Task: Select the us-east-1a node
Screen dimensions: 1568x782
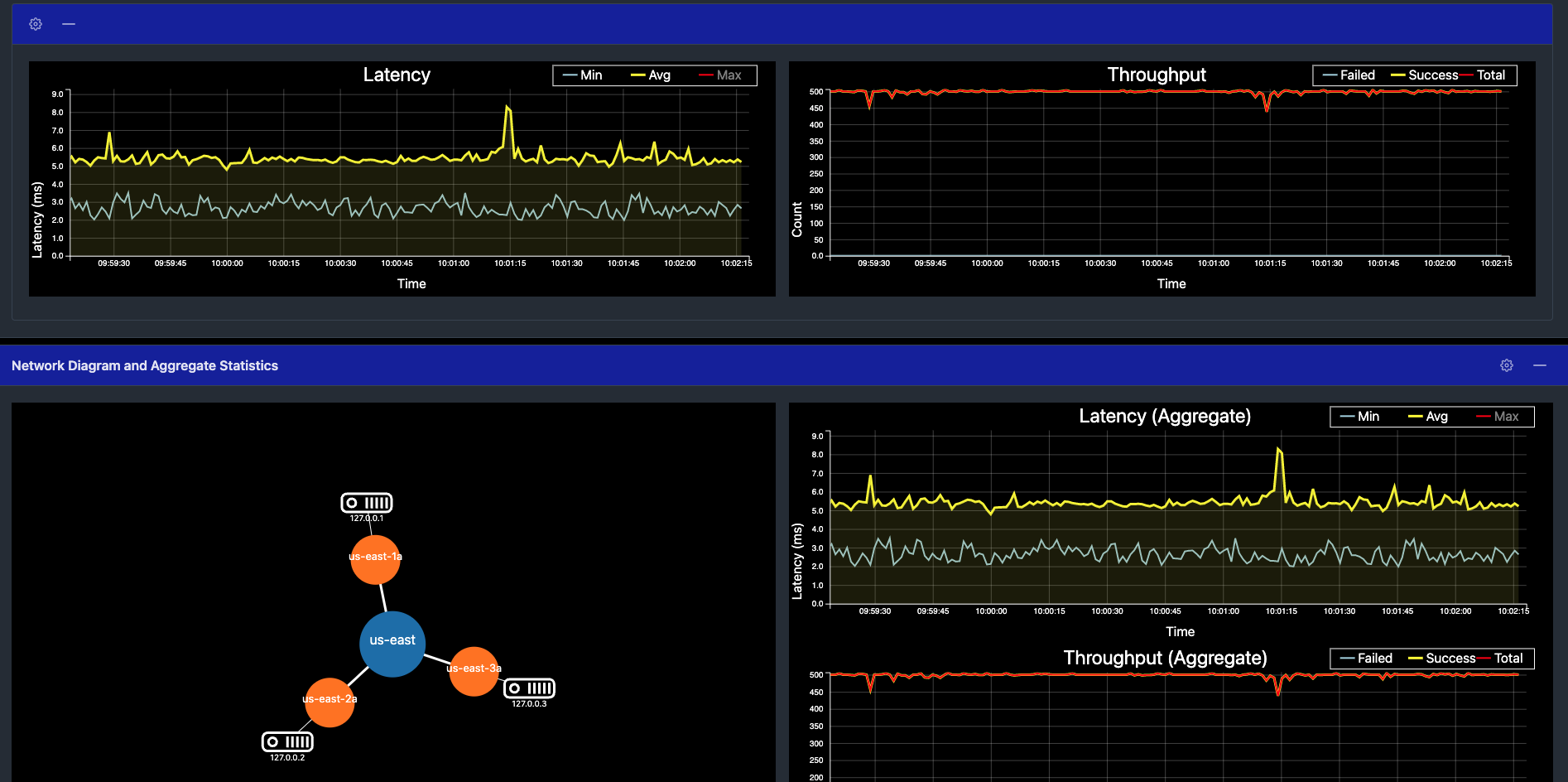Action: coord(375,558)
